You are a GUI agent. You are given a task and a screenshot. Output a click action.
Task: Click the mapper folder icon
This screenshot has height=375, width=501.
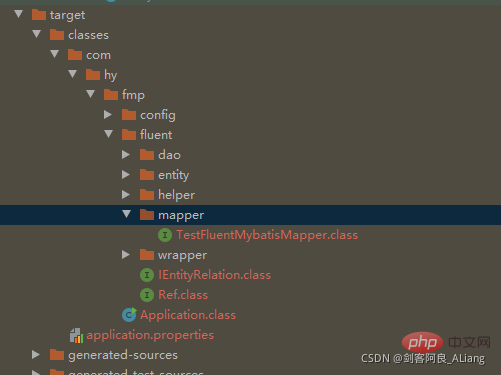[x=147, y=215]
